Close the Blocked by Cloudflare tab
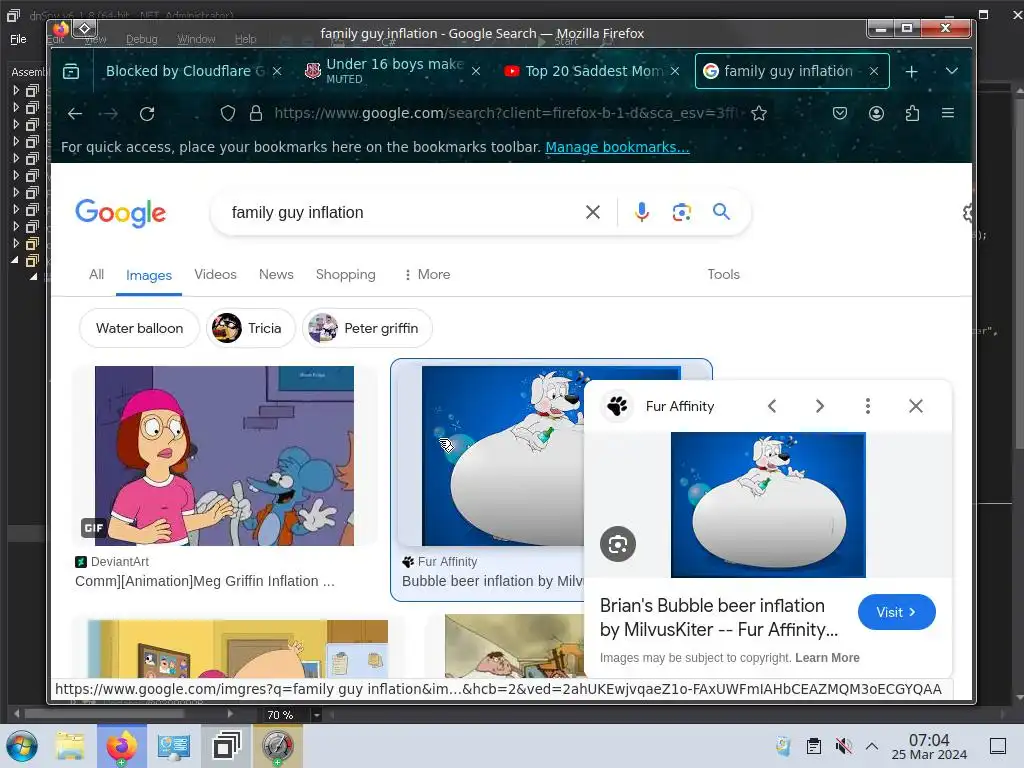This screenshot has width=1024, height=768. click(x=277, y=71)
